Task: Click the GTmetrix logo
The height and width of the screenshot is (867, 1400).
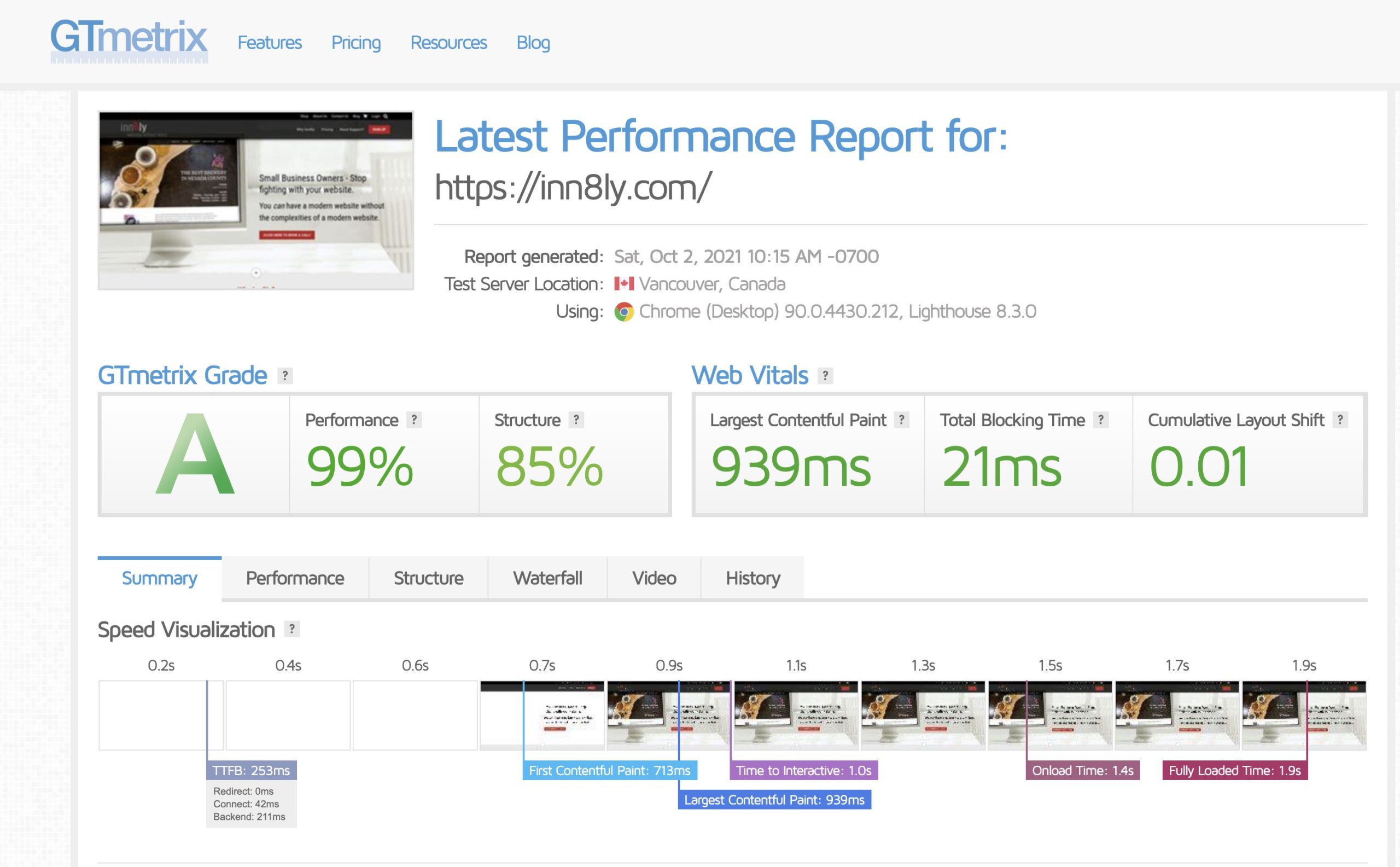Action: click(129, 41)
